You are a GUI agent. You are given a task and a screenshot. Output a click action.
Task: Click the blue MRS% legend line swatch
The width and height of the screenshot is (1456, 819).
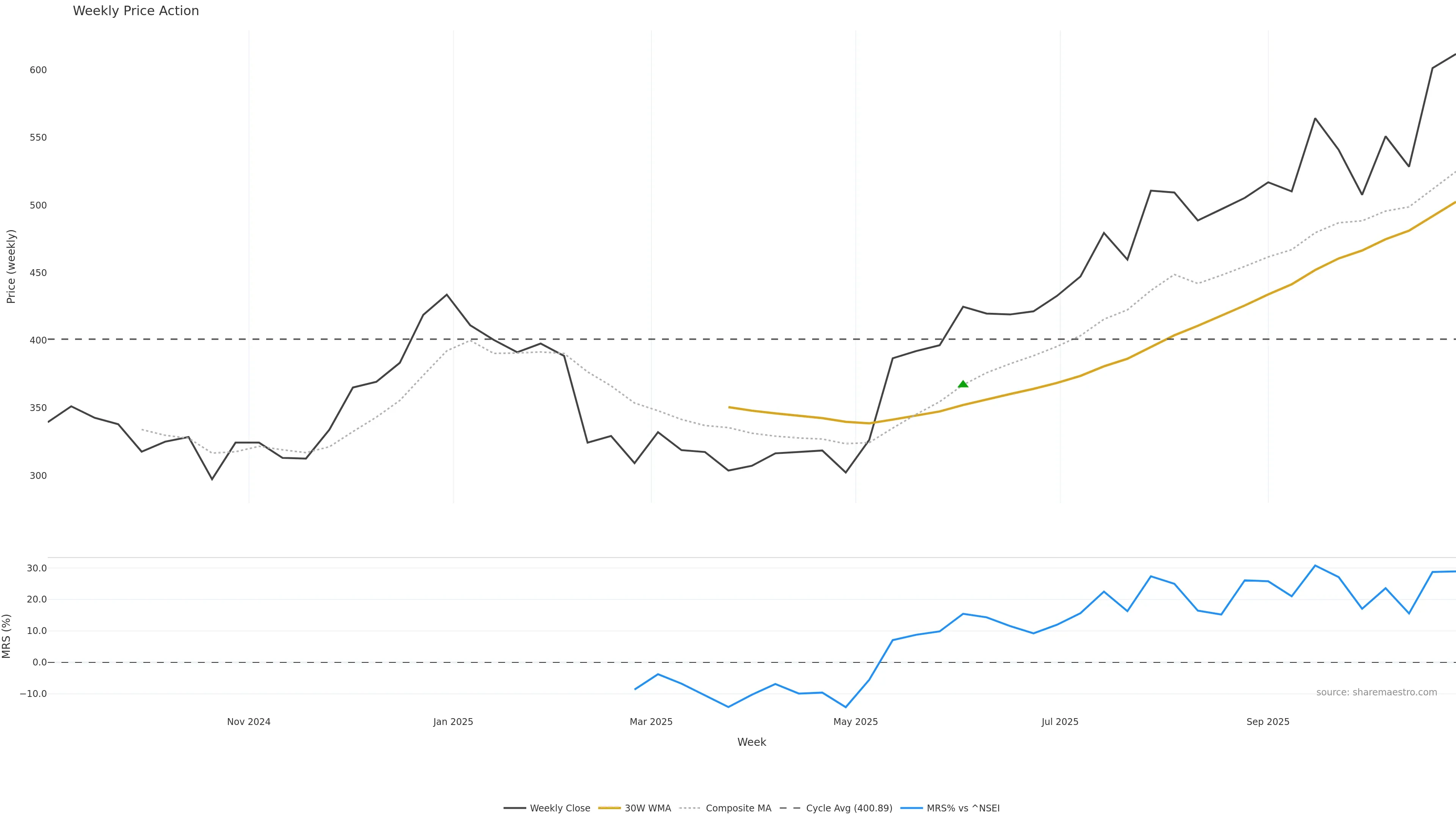(911, 808)
